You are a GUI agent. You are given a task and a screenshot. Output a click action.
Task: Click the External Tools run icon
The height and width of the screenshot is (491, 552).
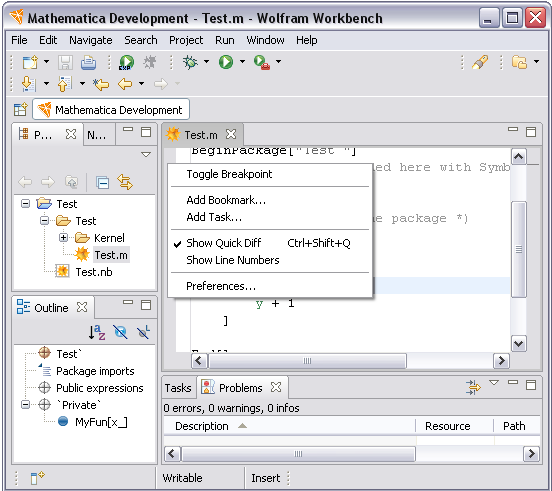(x=262, y=62)
